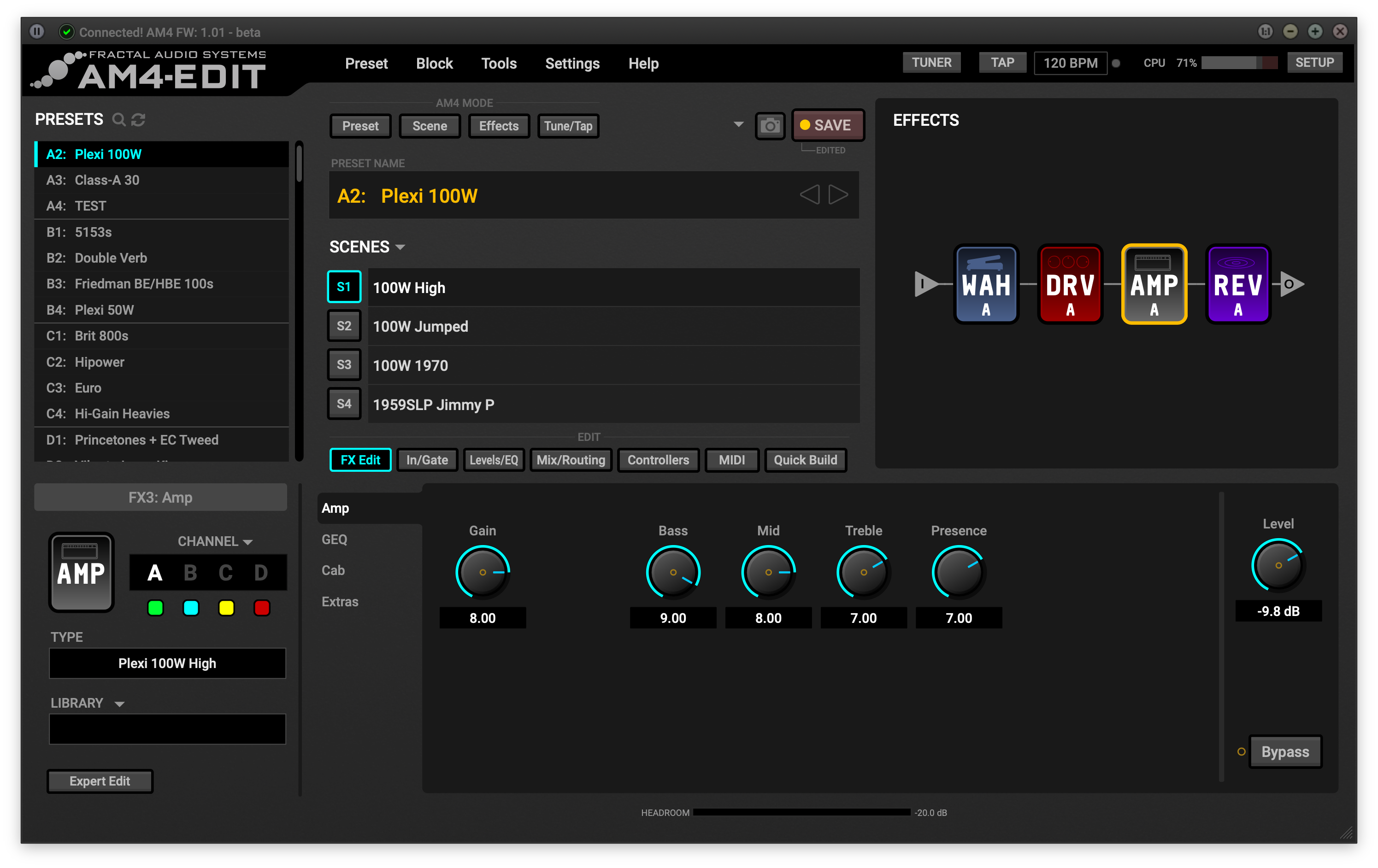
Task: Select the DRV drive block icon
Action: coord(1070,284)
